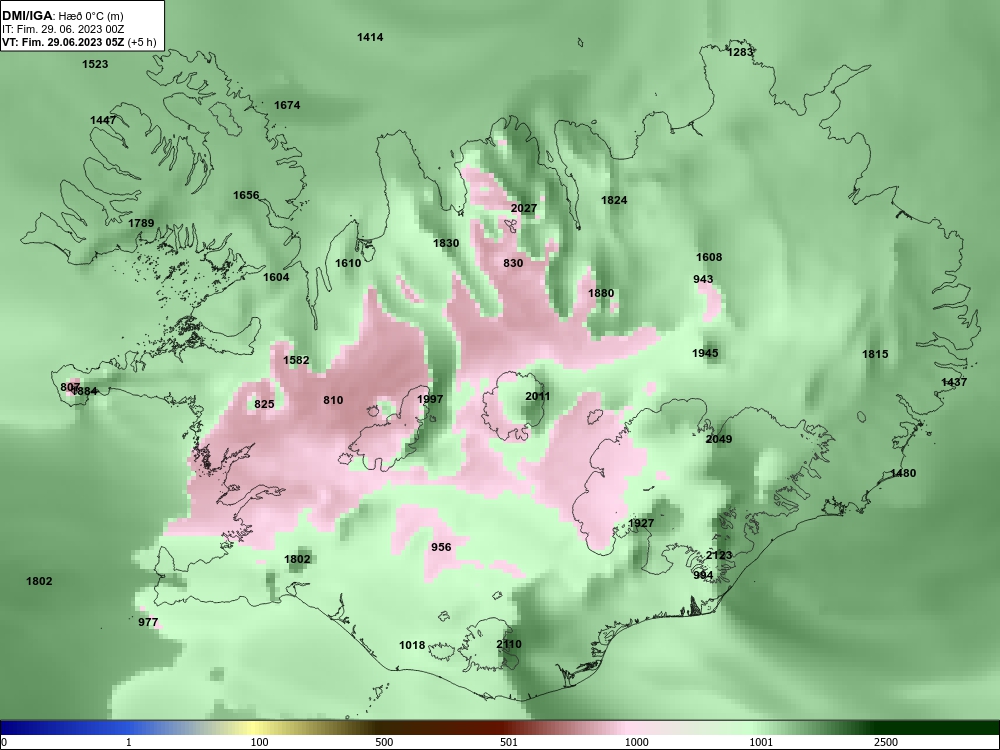Click the 956 height value
This screenshot has height=750, width=1000.
(441, 547)
